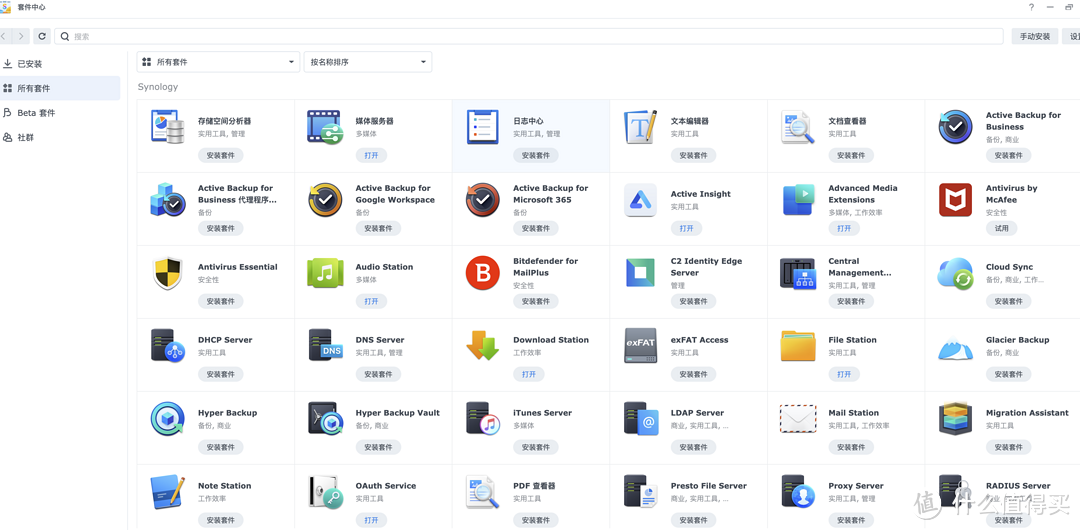Viewport: 1080px width, 530px height.
Task: Click the Hyper Backup icon
Action: click(x=167, y=419)
